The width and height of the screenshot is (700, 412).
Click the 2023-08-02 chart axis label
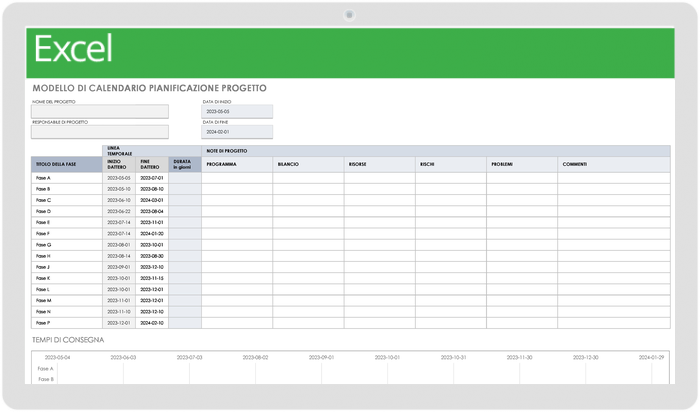pyautogui.click(x=255, y=358)
